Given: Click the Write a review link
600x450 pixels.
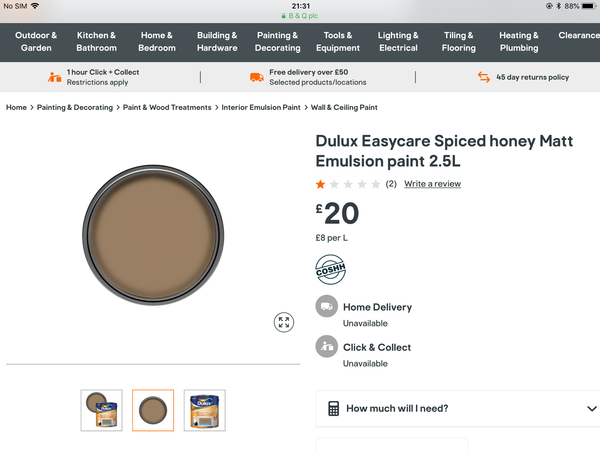Looking at the screenshot, I should (432, 184).
